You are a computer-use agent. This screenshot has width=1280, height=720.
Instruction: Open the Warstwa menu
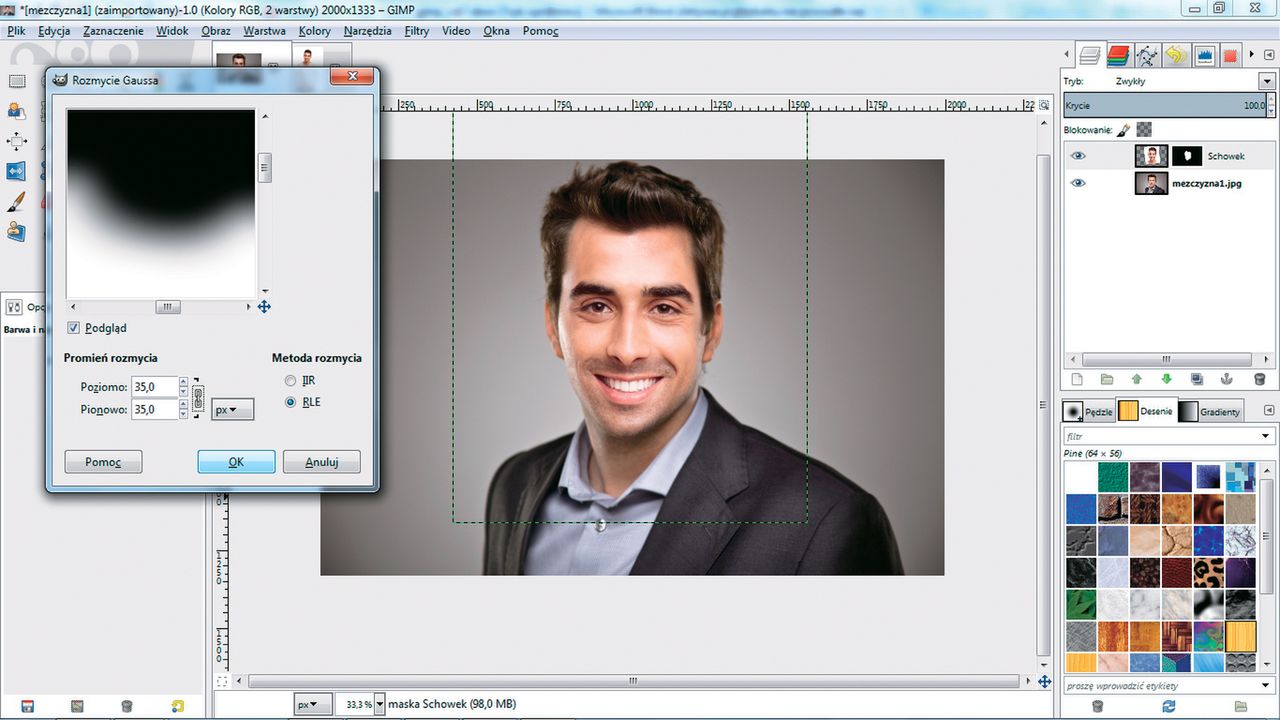click(264, 31)
